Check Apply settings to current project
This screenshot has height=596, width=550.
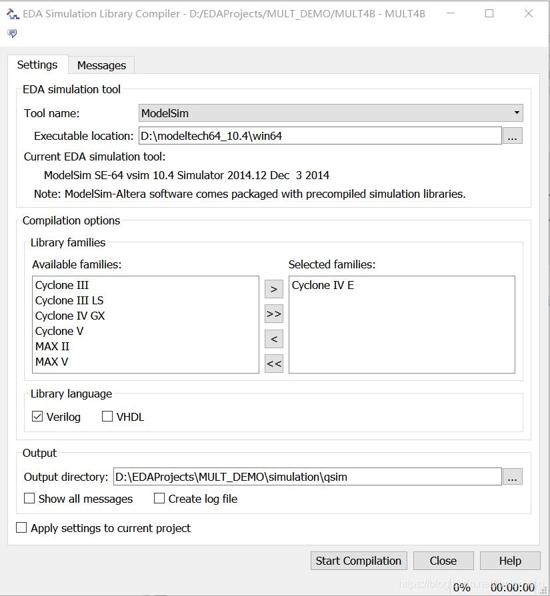tap(21, 528)
